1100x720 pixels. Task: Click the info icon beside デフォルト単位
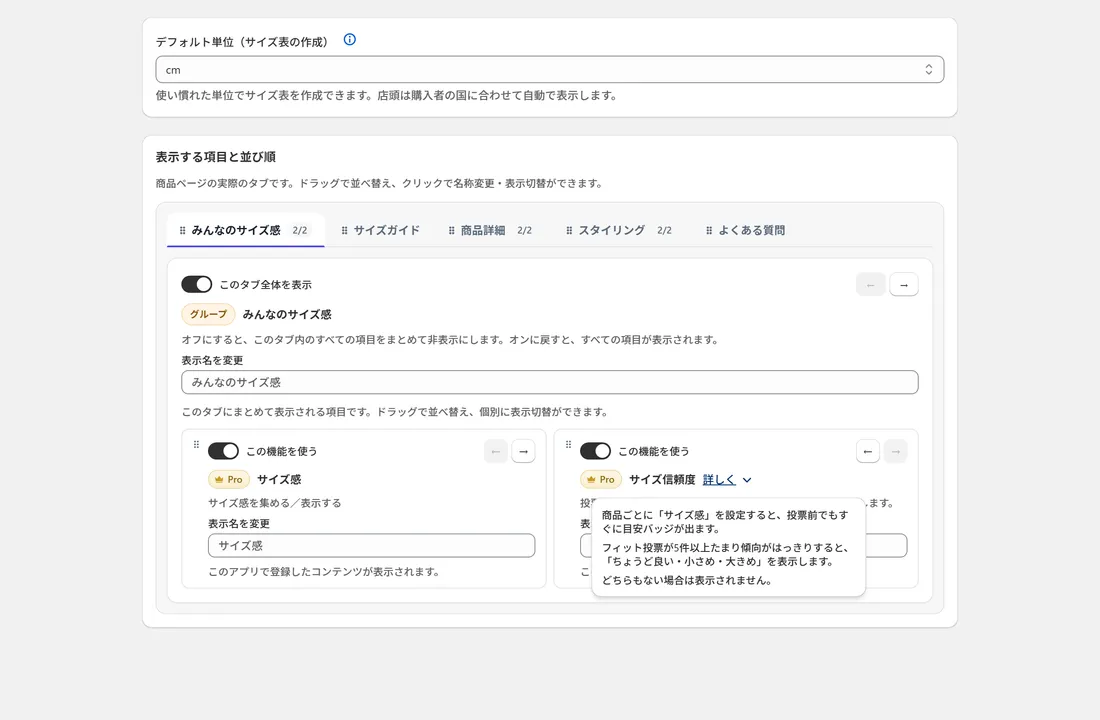[349, 40]
